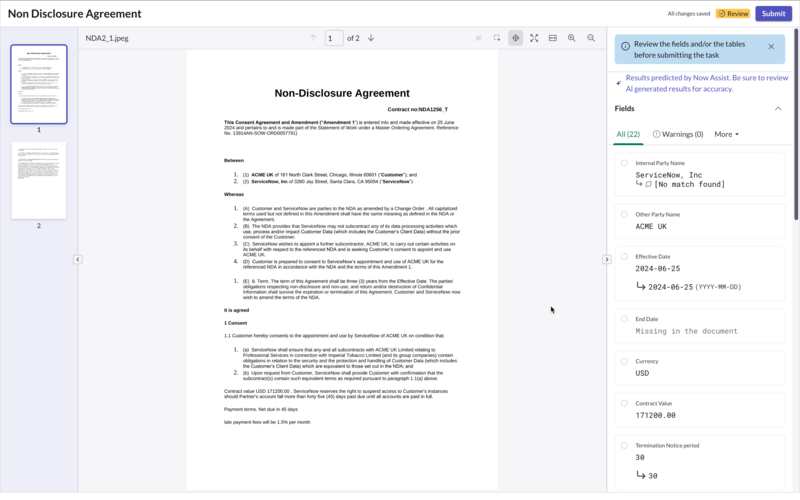Image resolution: width=800 pixels, height=500 pixels.
Task: Click the Review status badge
Action: (733, 14)
